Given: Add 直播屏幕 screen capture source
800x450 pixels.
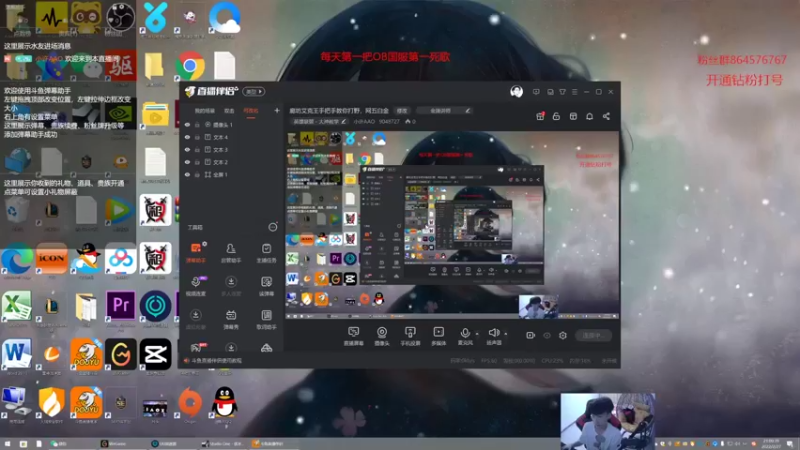Looking at the screenshot, I should [x=353, y=336].
